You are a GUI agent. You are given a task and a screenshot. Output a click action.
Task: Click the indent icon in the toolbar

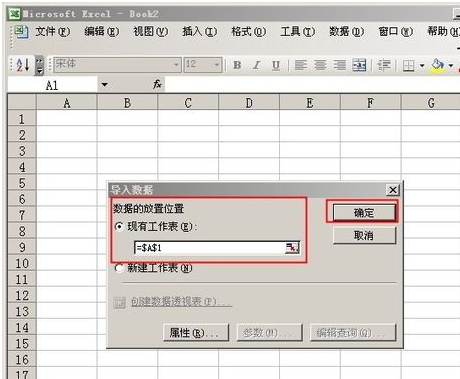(x=384, y=65)
